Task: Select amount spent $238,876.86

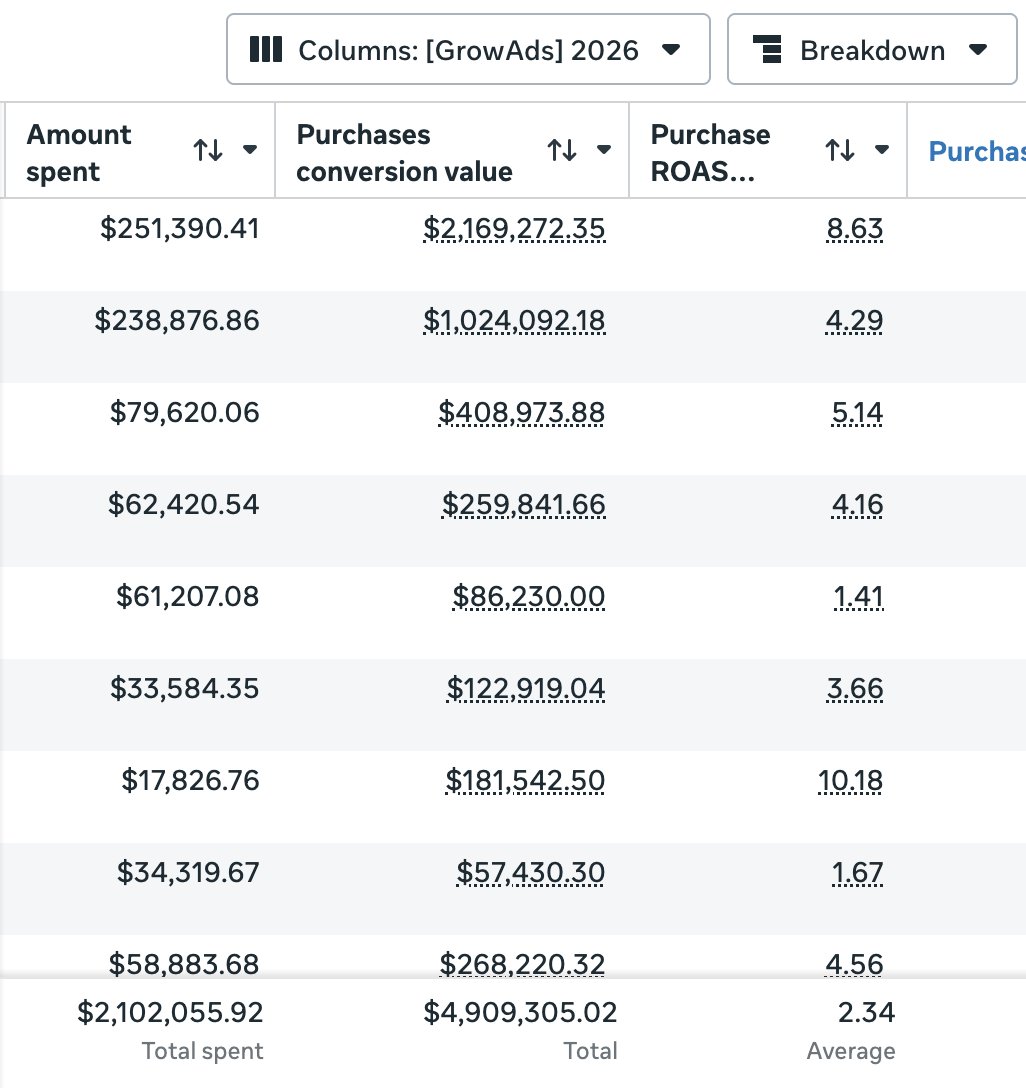Action: pyautogui.click(x=177, y=320)
